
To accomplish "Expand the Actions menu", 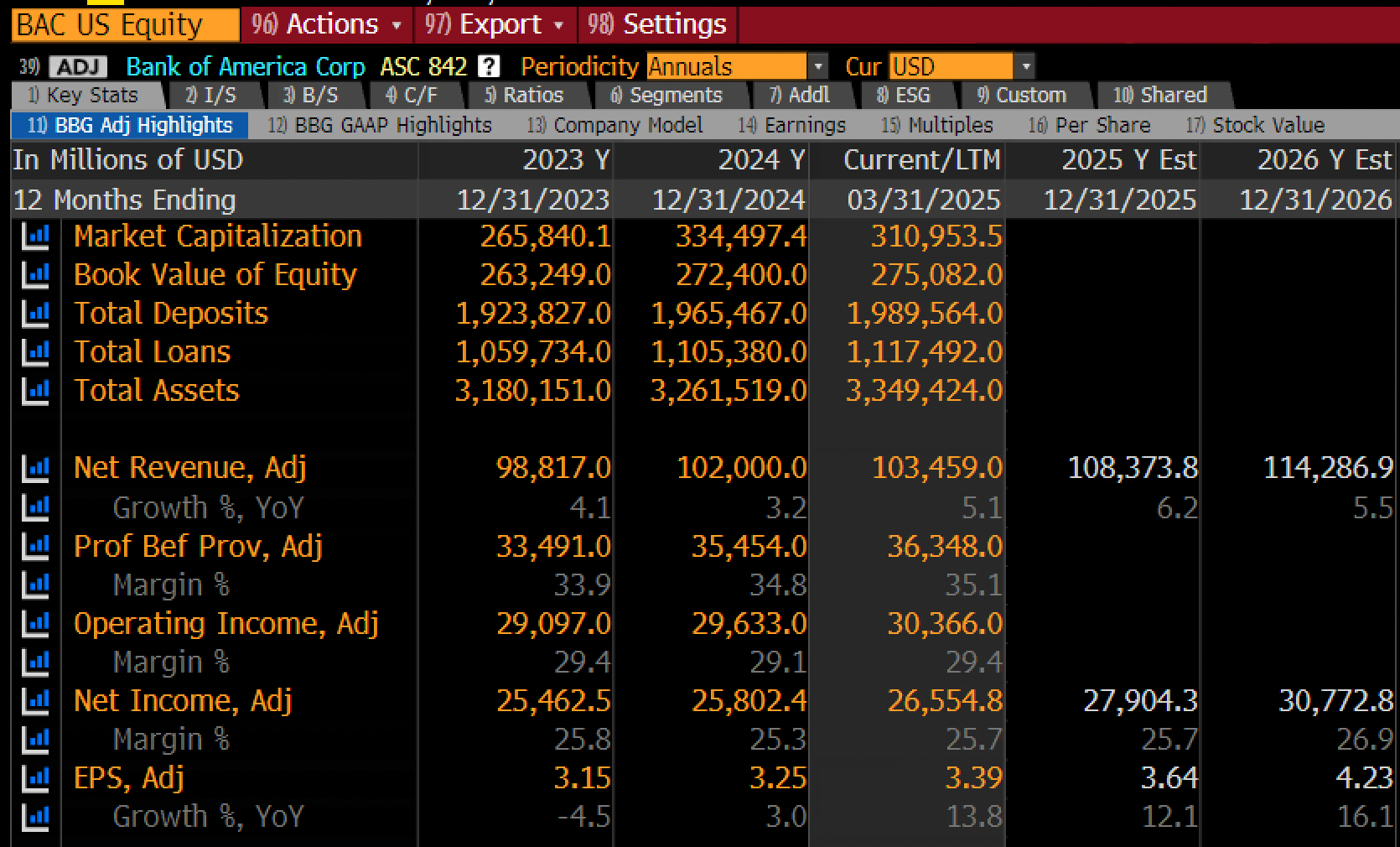I will 327,24.
